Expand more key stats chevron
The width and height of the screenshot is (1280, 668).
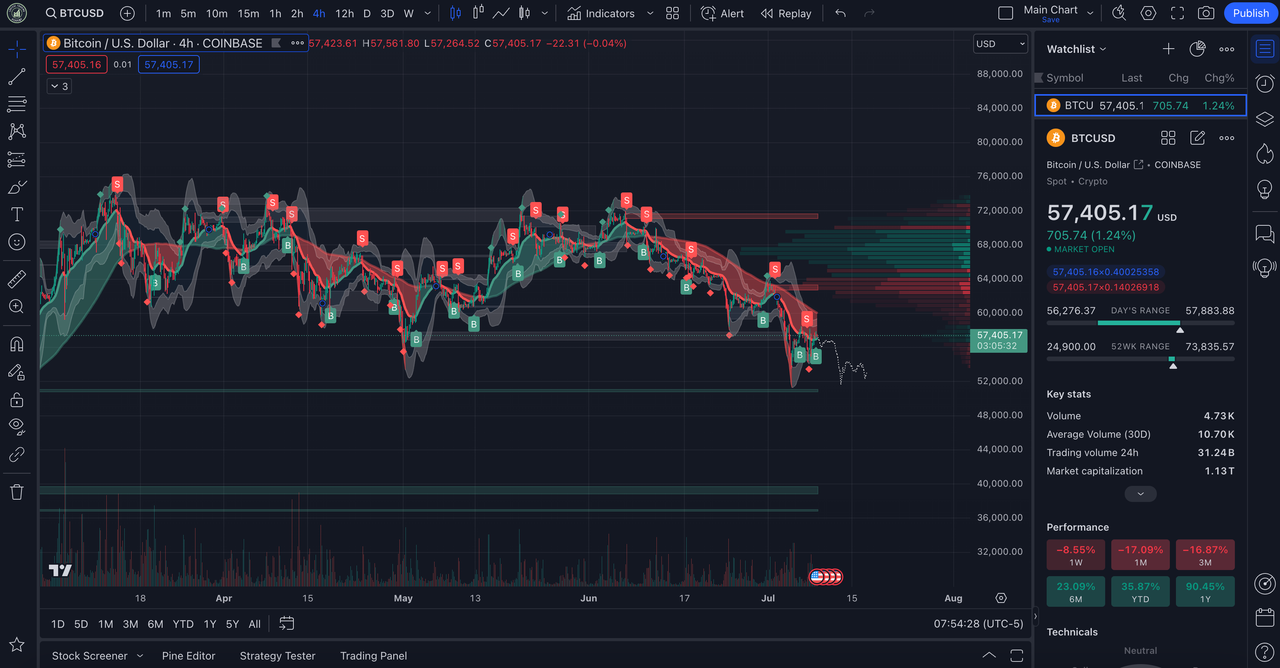[1140, 494]
